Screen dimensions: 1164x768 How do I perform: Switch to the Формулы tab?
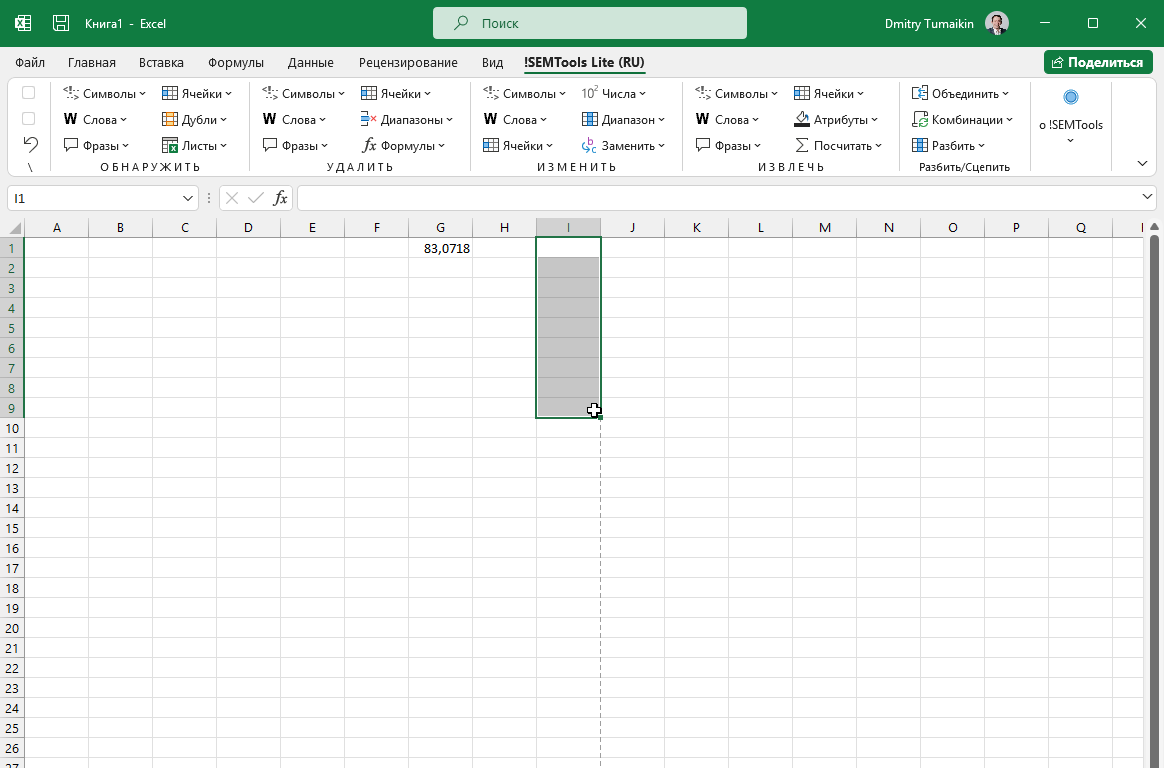[235, 62]
